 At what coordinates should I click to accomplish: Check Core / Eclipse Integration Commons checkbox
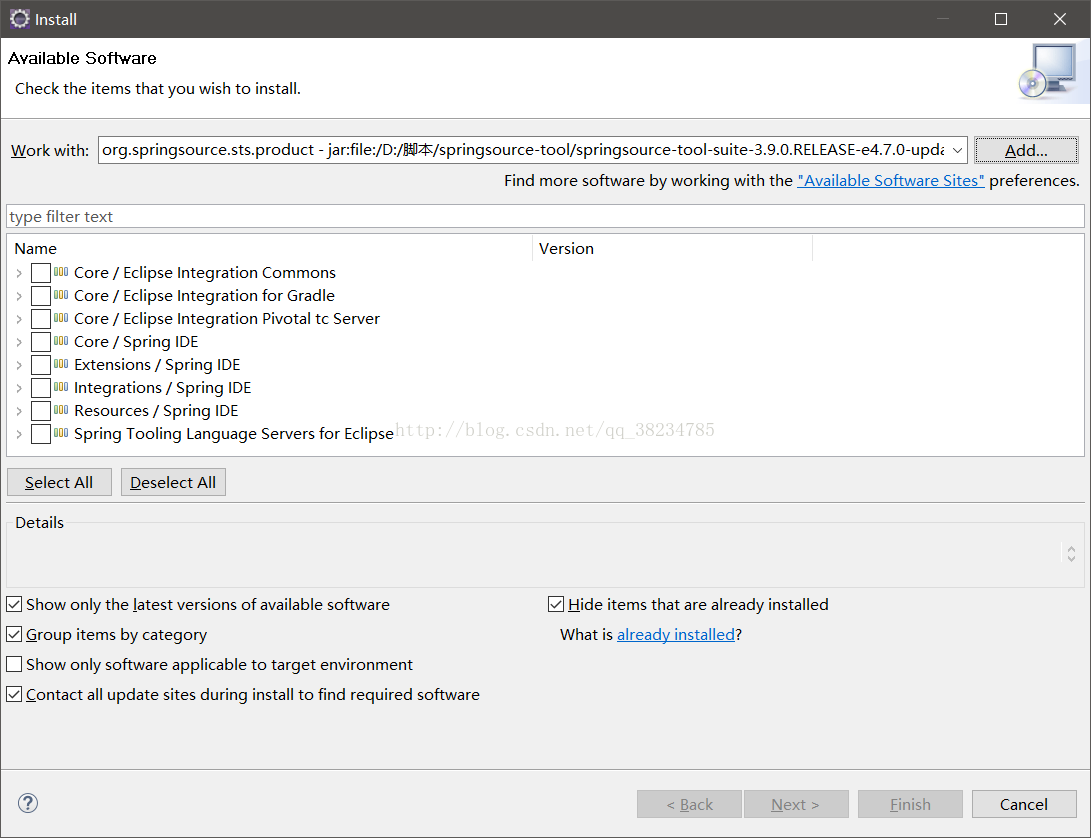(x=41, y=273)
